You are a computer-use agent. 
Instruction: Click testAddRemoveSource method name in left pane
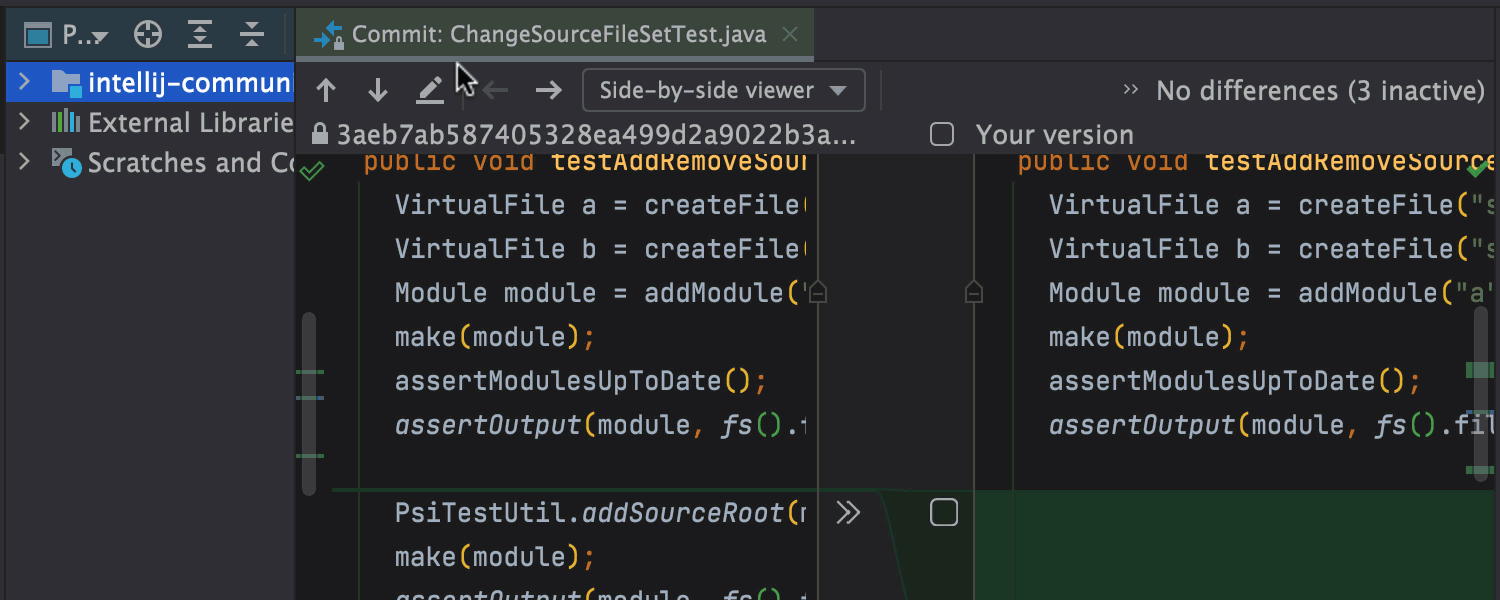678,162
